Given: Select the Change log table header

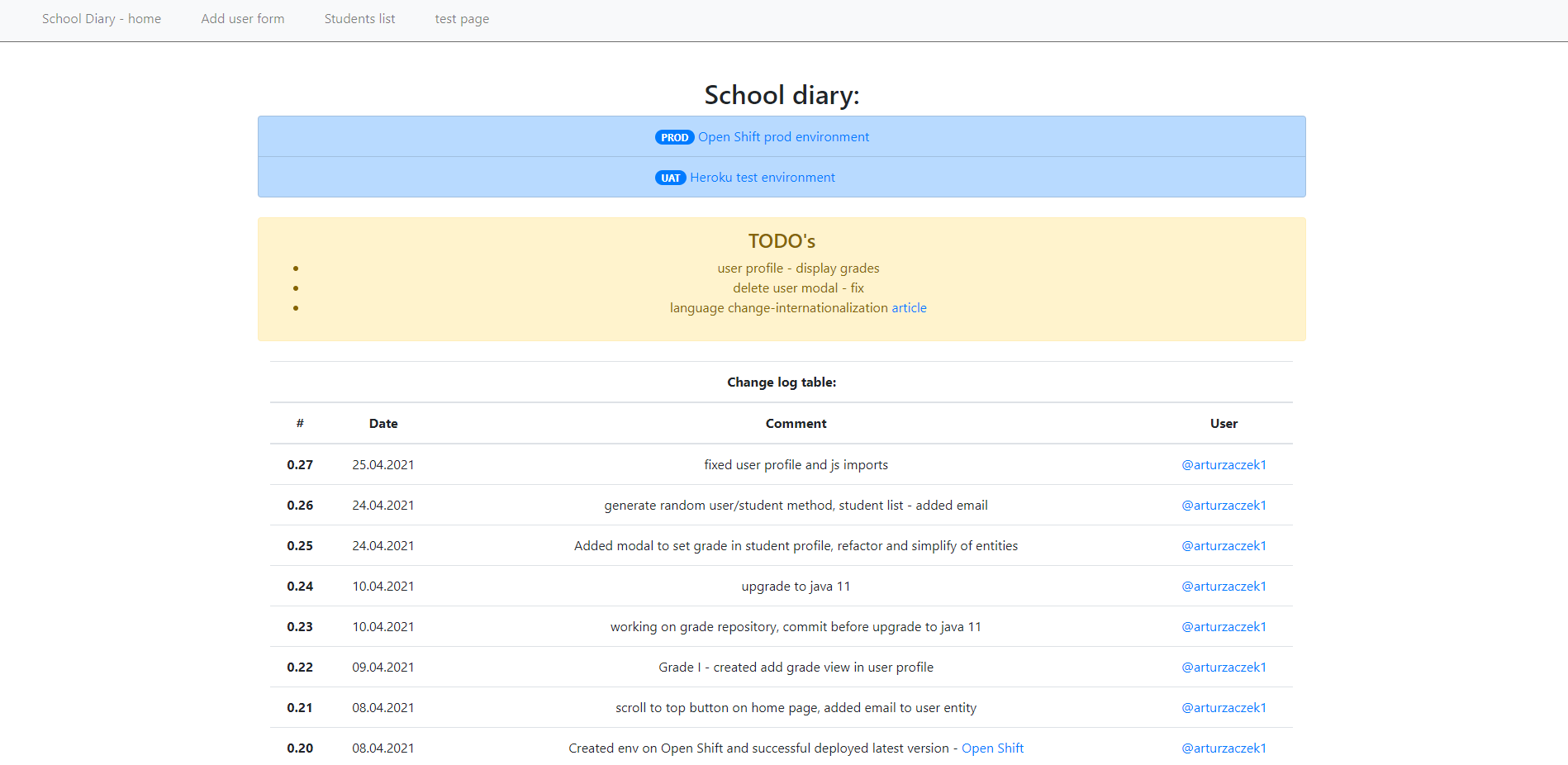Looking at the screenshot, I should [781, 382].
